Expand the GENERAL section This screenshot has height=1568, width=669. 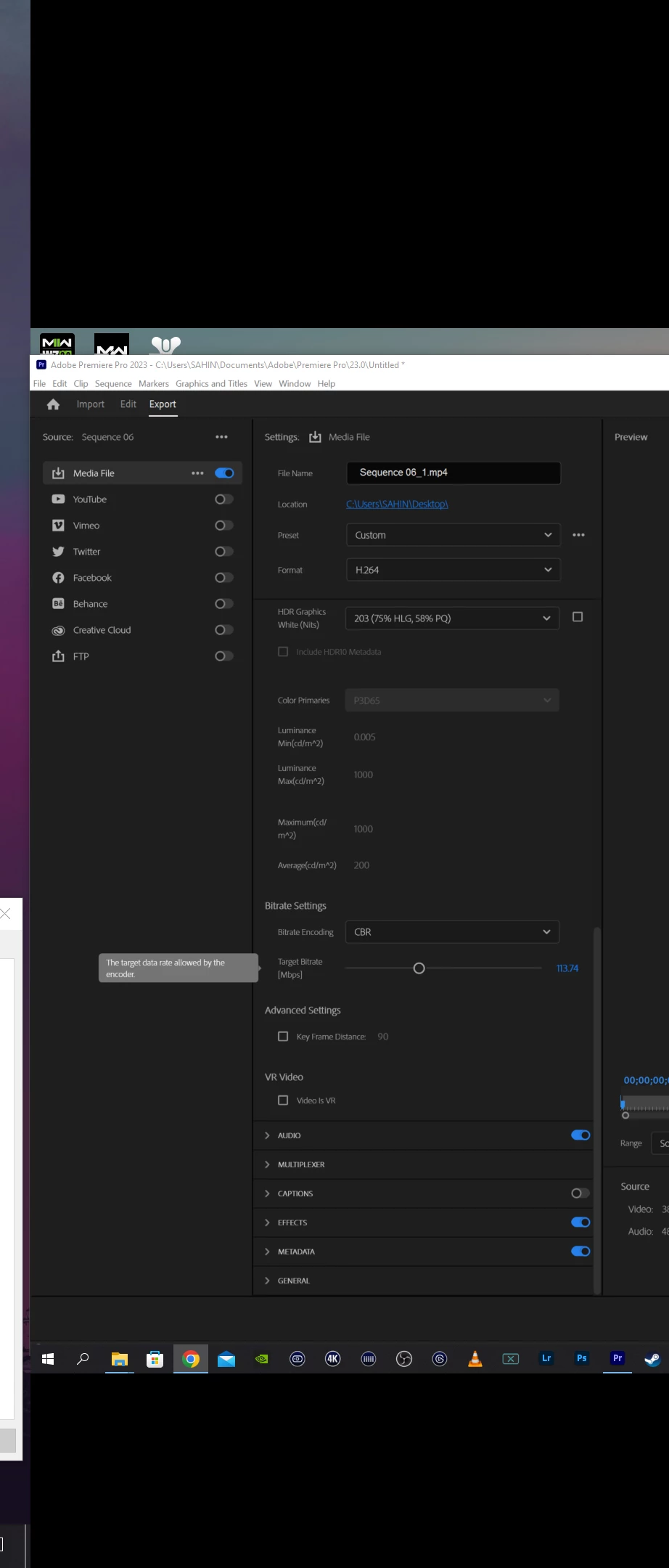pos(267,1281)
